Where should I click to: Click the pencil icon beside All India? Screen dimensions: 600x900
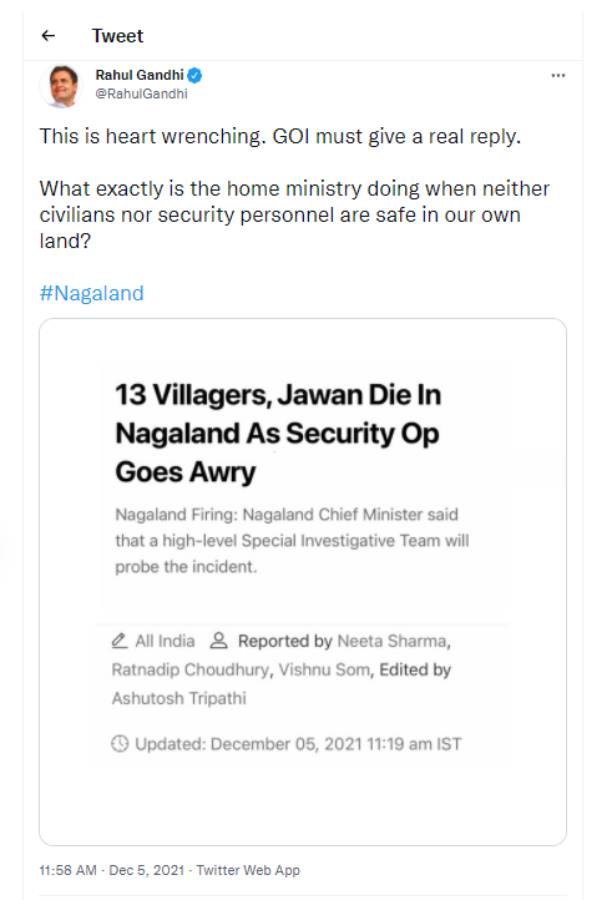point(120,641)
